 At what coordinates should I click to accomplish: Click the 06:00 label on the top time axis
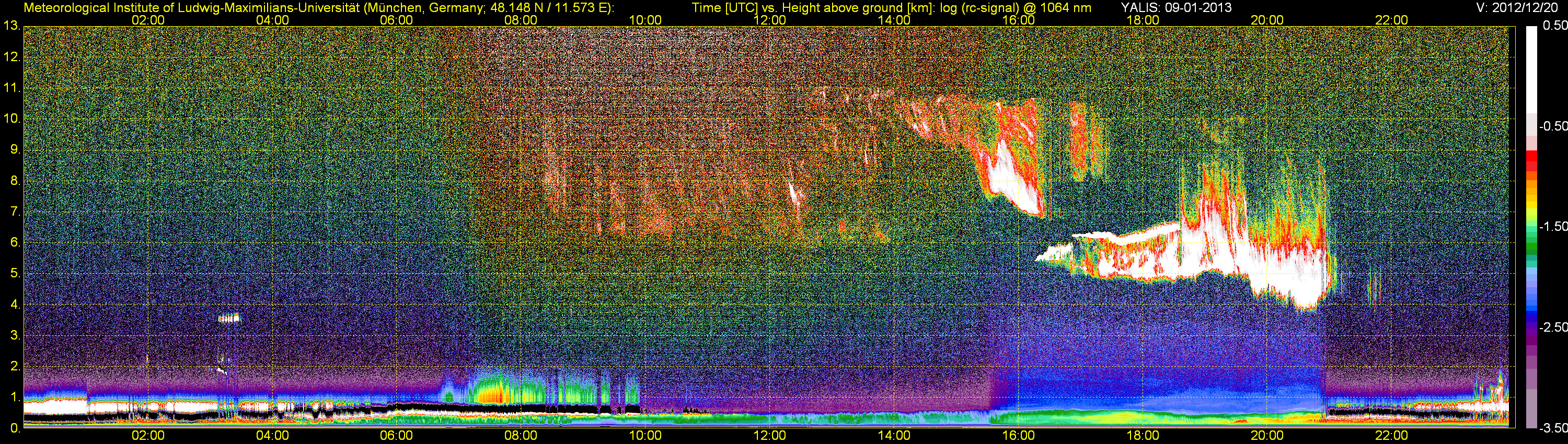(x=396, y=20)
